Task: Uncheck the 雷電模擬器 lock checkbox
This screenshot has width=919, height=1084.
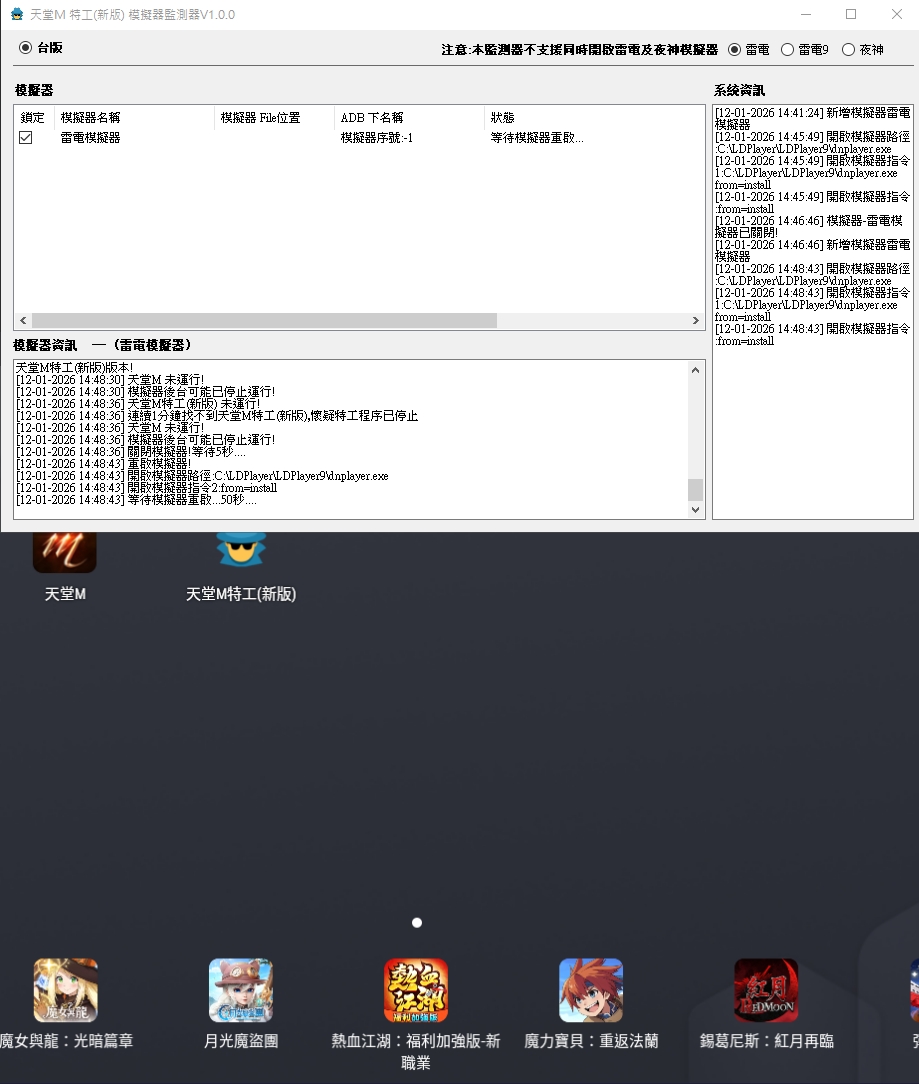Action: (x=26, y=138)
